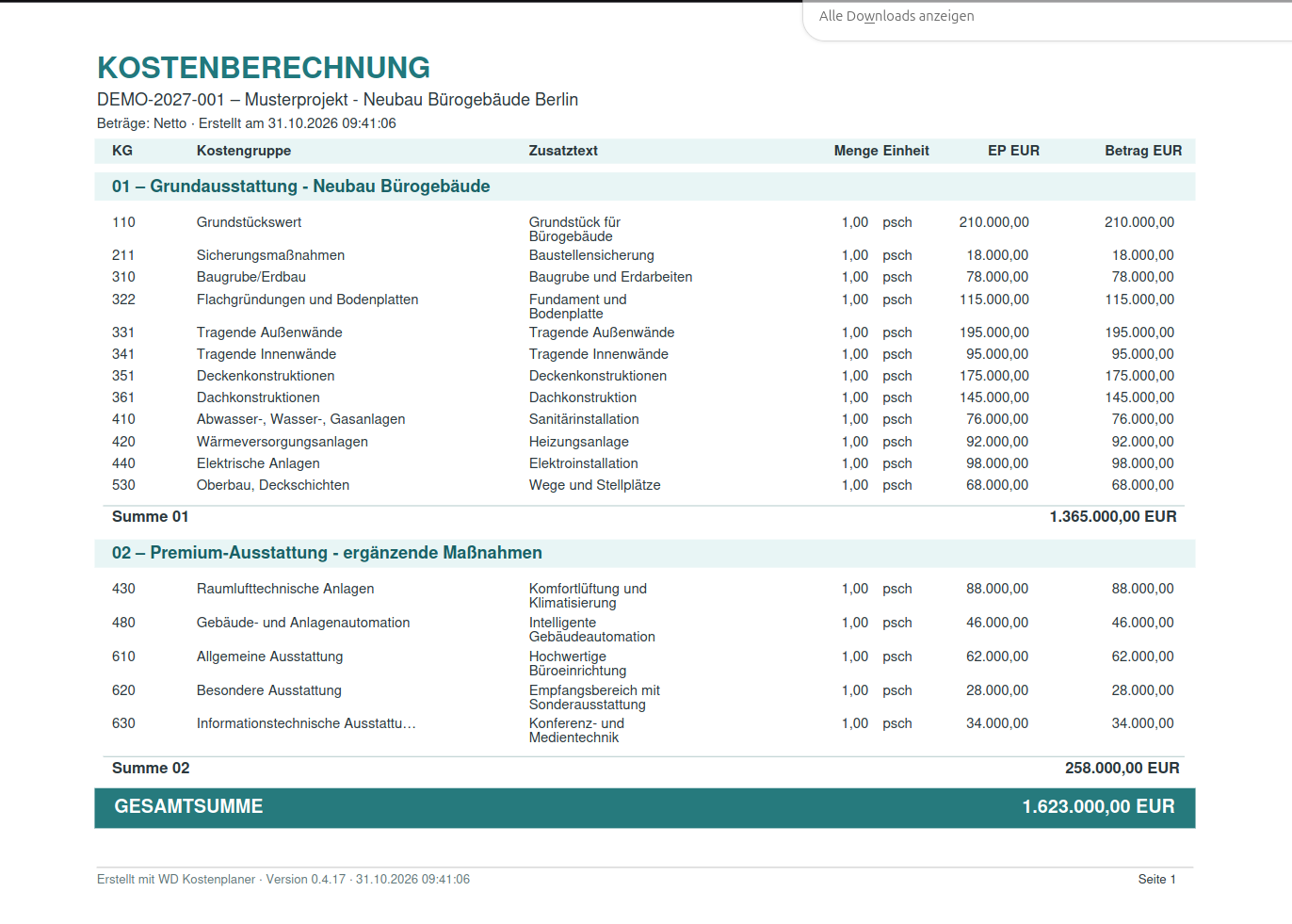This screenshot has height=924, width=1292.
Task: Click cost group number '110'
Action: click(x=123, y=222)
